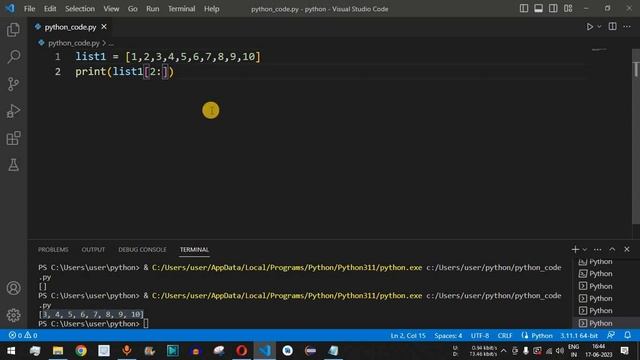Click terminal output [3, 4, 5, 6, 7, 8, 9, 10]
Viewport: 640px width, 360px height.
tap(91, 314)
